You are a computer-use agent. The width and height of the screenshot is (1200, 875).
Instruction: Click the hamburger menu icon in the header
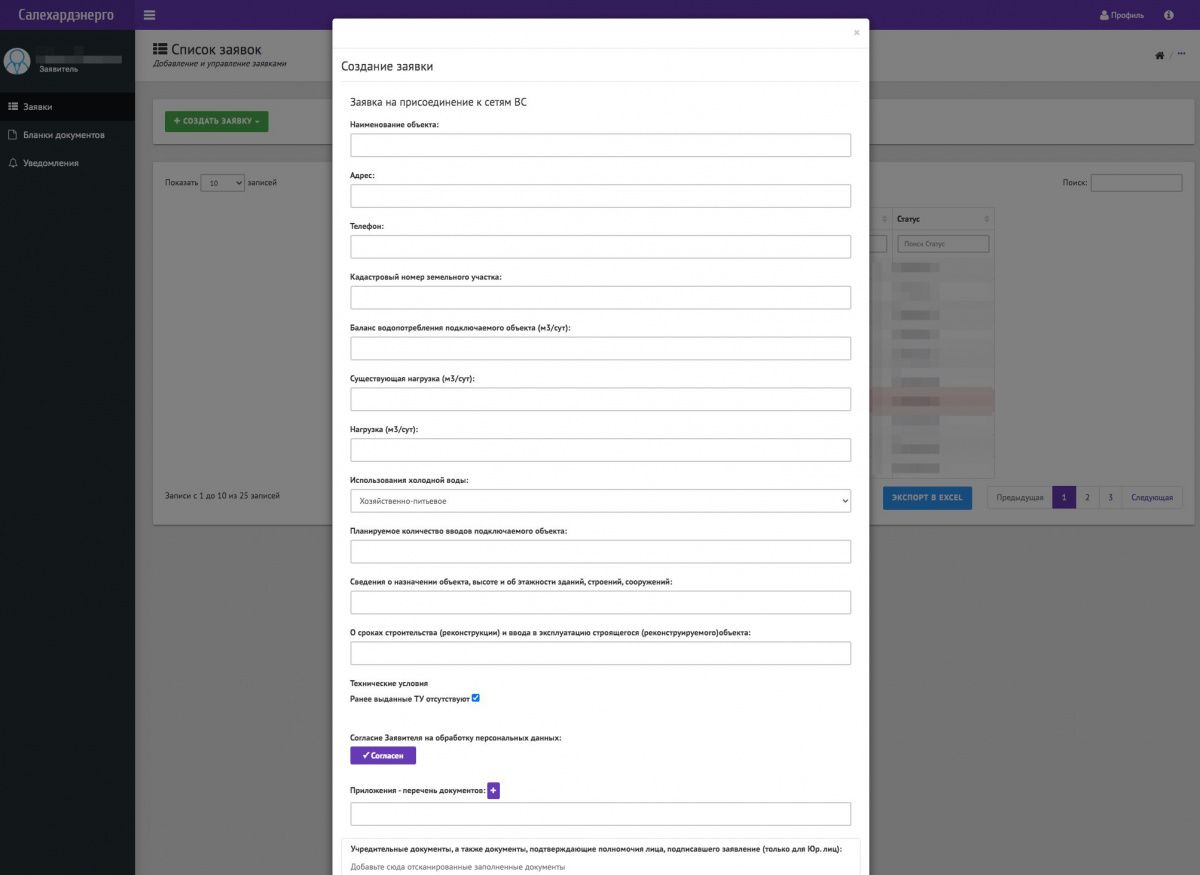click(x=150, y=15)
